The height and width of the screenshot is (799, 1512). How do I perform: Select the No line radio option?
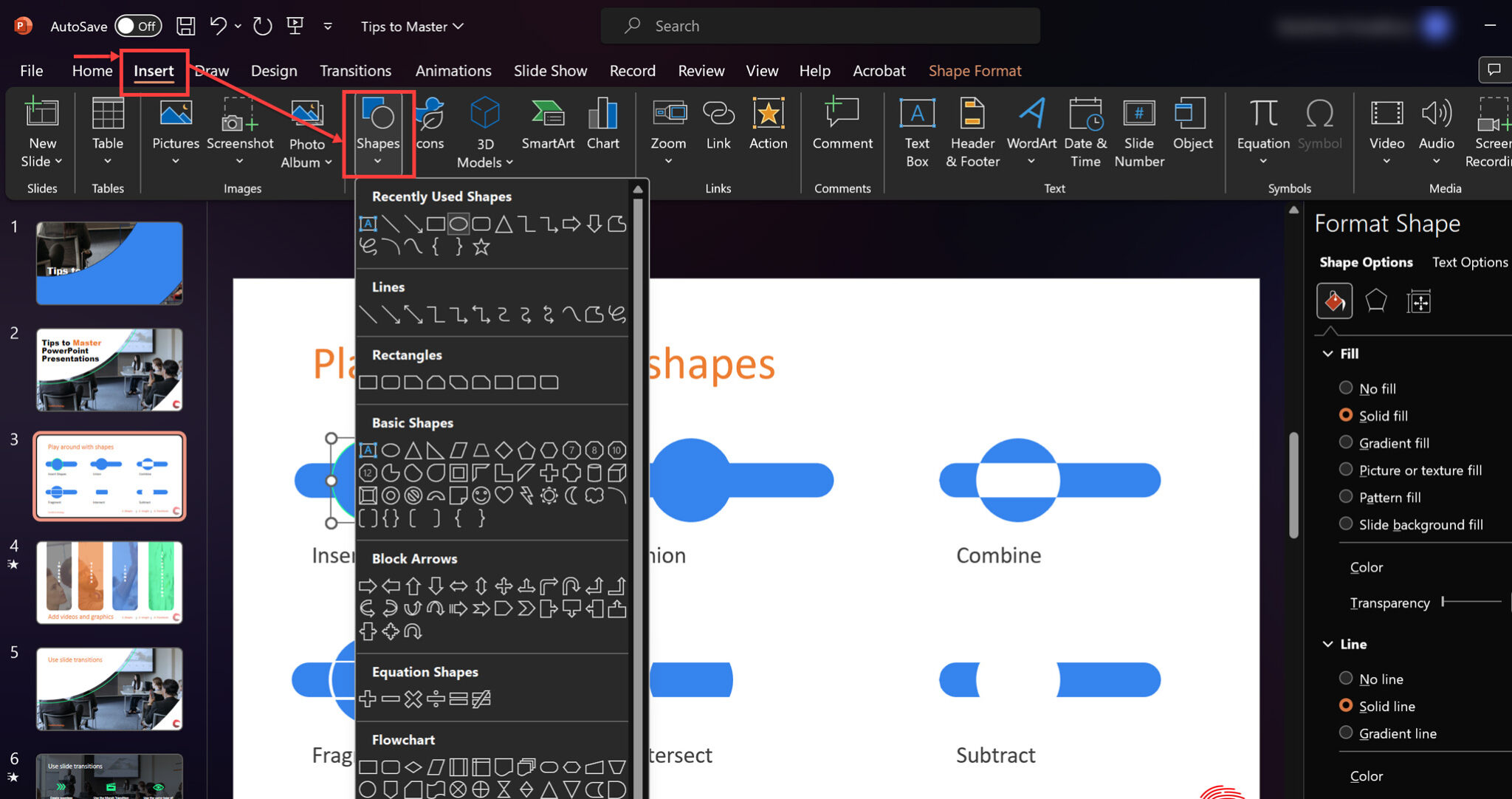(1346, 679)
